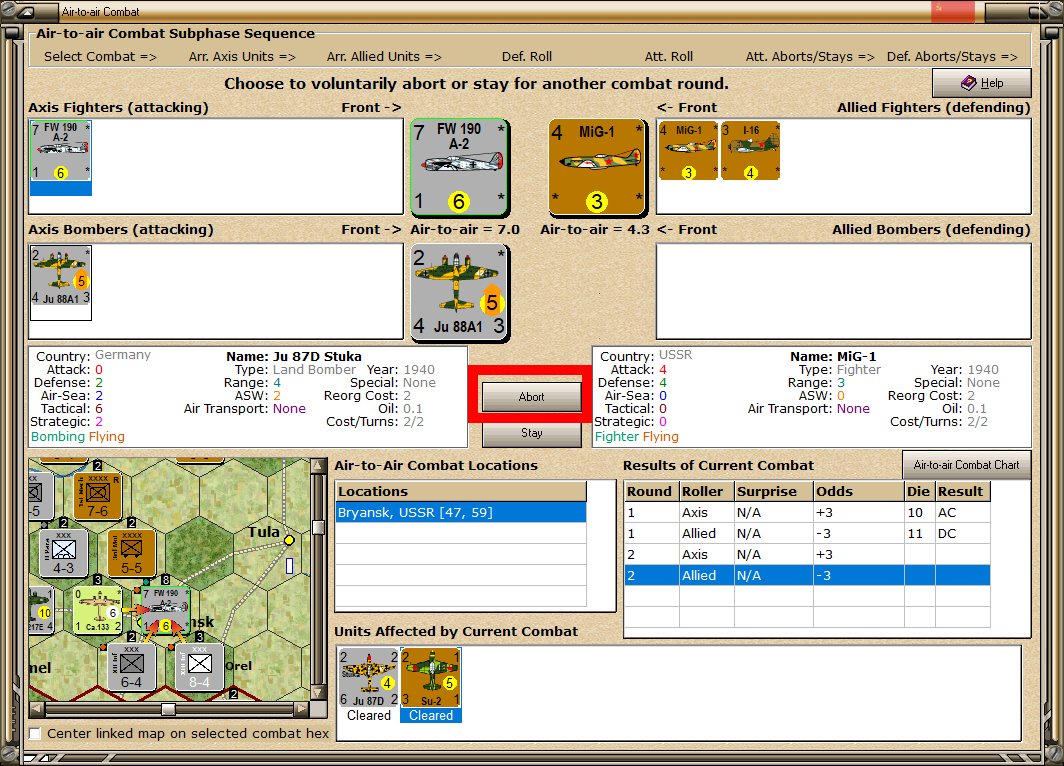The height and width of the screenshot is (766, 1064).
Task: Open the Air-to-air Combat Chart
Action: tap(966, 465)
